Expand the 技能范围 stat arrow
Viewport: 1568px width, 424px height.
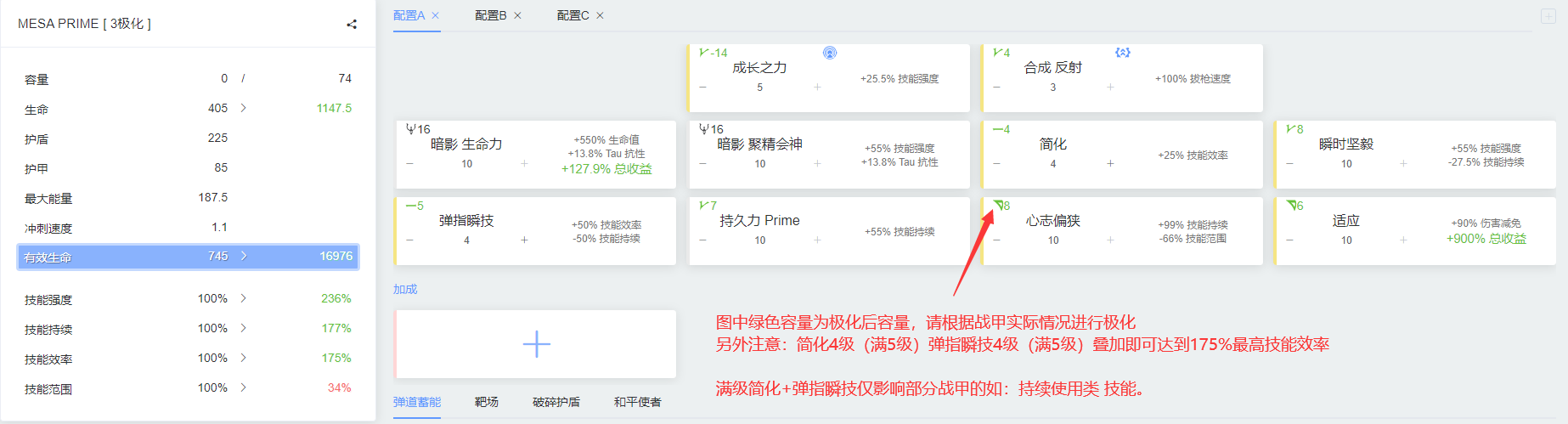coord(244,387)
